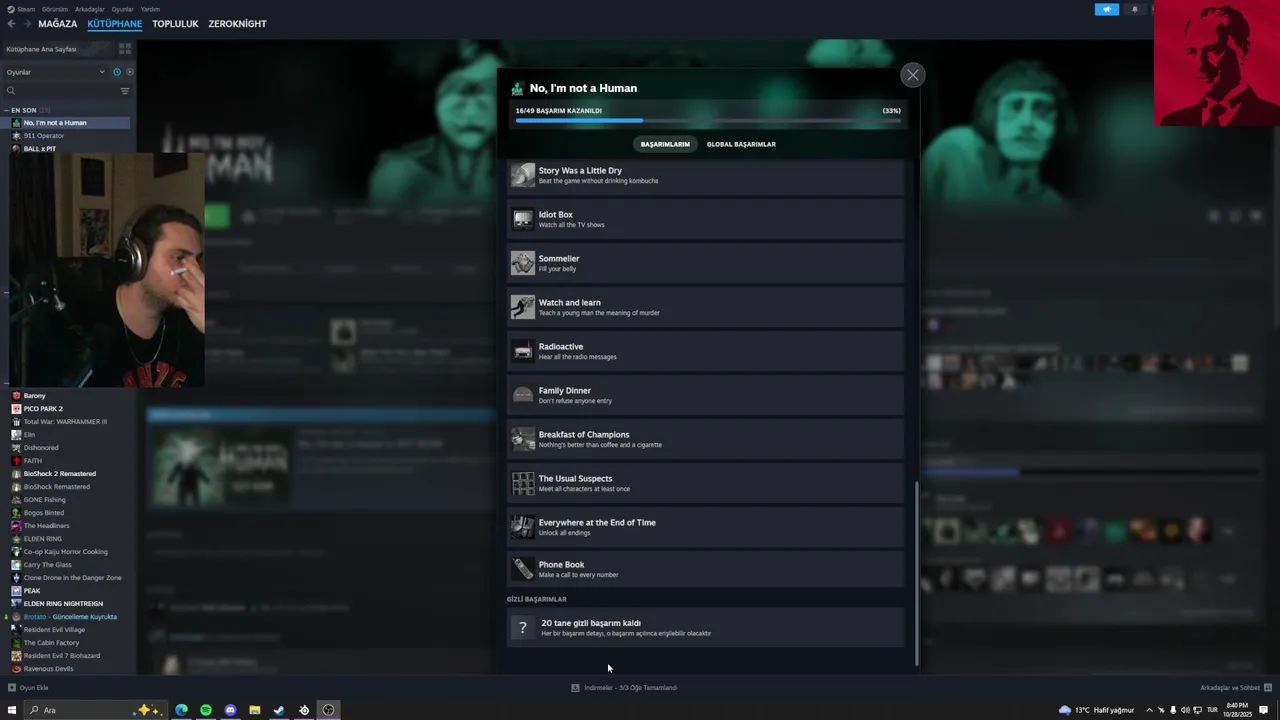Image resolution: width=1280 pixels, height=720 pixels.
Task: Click the Idiot Box achievement icon
Action: coord(523,219)
